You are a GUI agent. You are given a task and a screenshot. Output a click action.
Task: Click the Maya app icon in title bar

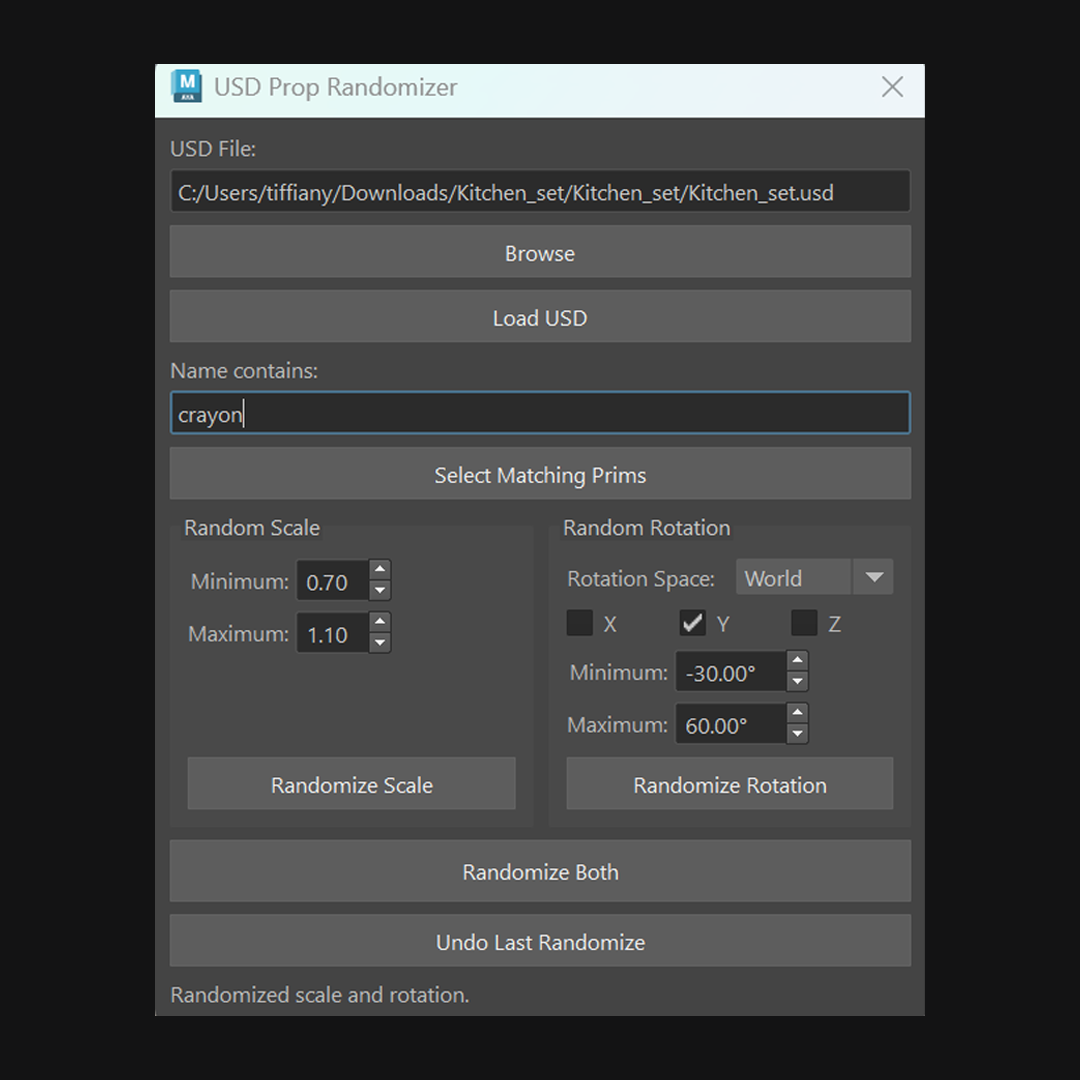click(x=187, y=86)
